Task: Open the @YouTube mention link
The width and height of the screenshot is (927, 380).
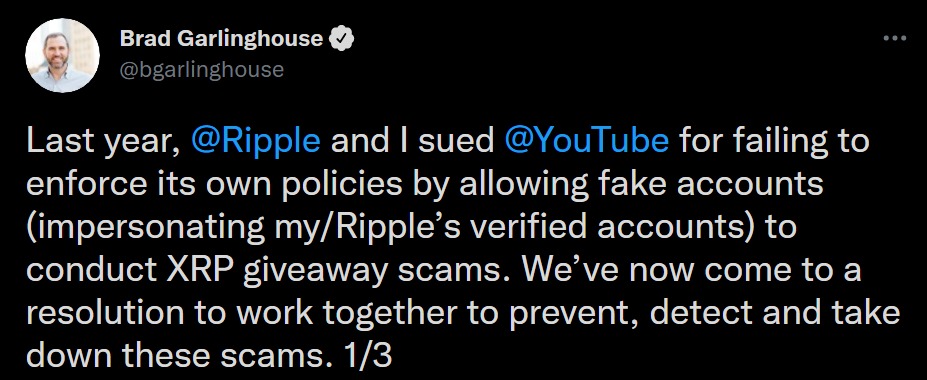Action: [587, 142]
